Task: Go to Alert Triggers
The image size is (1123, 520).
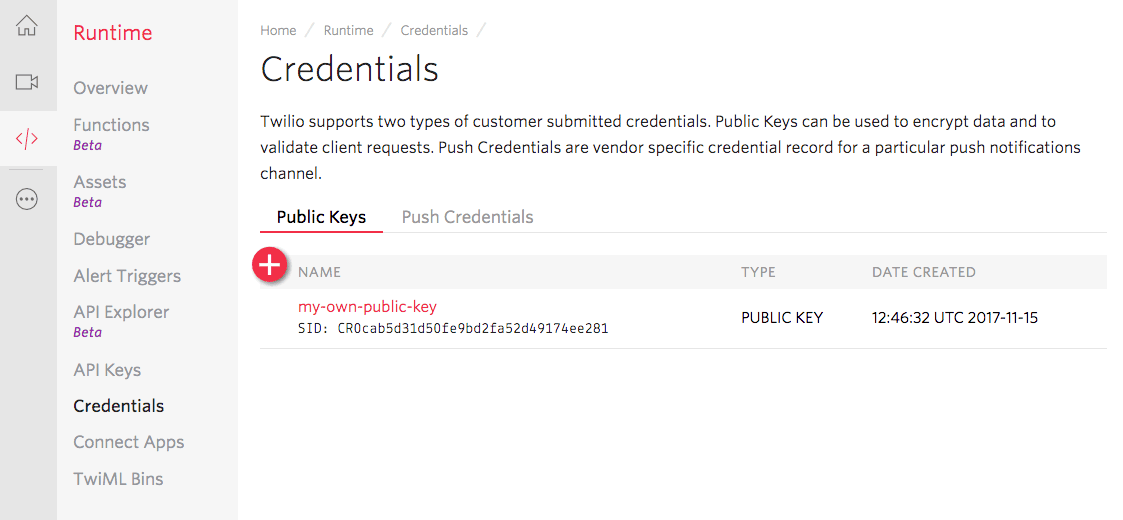Action: (x=127, y=276)
